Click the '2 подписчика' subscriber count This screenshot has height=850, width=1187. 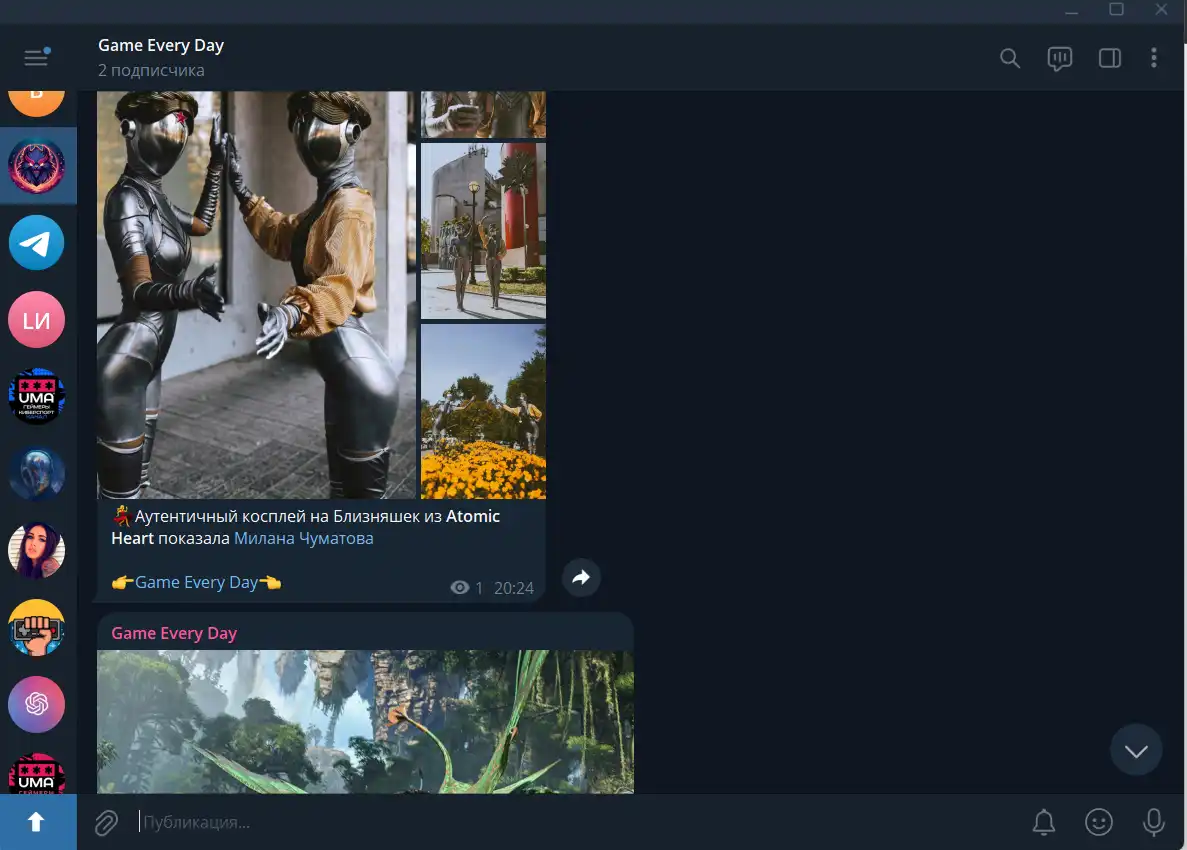(151, 70)
